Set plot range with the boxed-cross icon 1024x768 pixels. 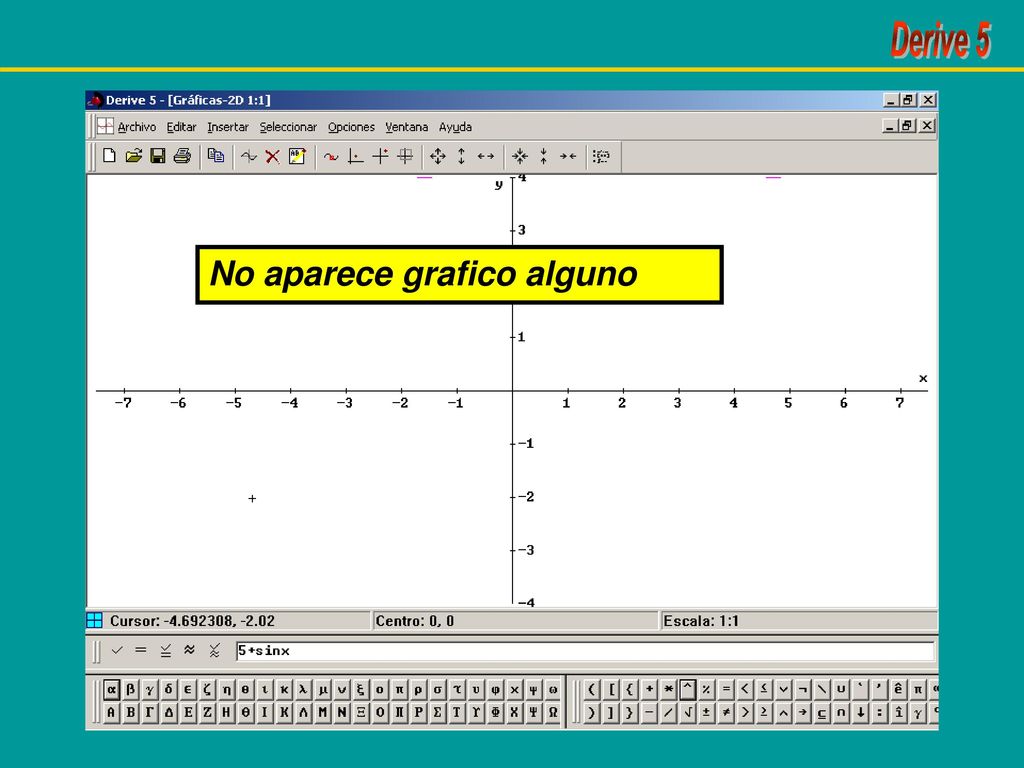coord(405,156)
